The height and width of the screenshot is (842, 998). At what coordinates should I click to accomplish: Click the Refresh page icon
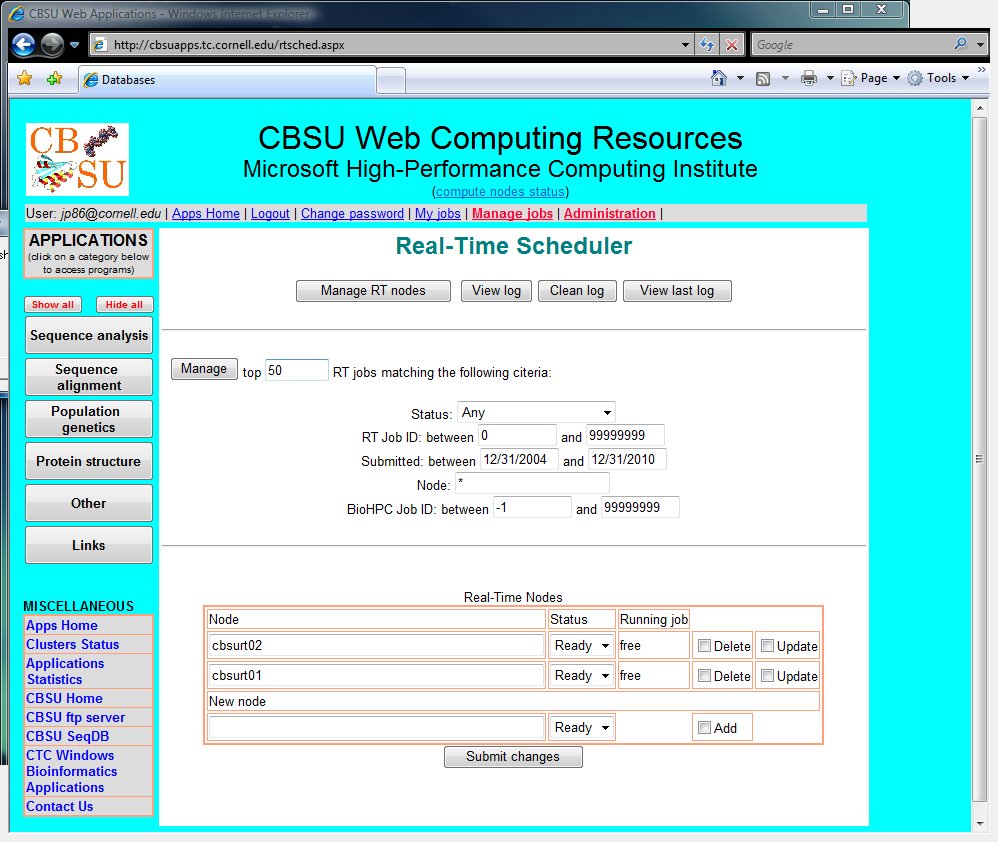[x=707, y=45]
